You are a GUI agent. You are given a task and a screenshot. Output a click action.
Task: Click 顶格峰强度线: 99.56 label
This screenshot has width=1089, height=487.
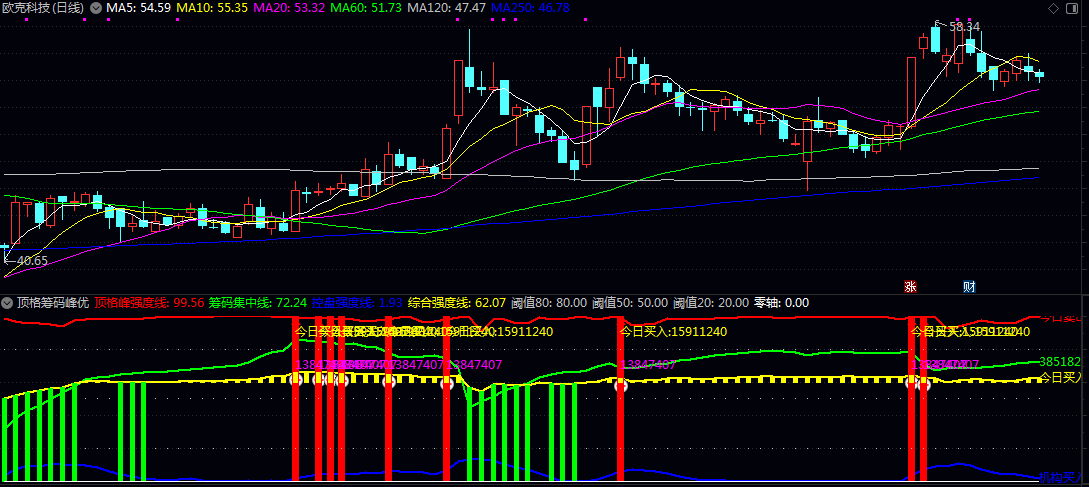pos(149,303)
